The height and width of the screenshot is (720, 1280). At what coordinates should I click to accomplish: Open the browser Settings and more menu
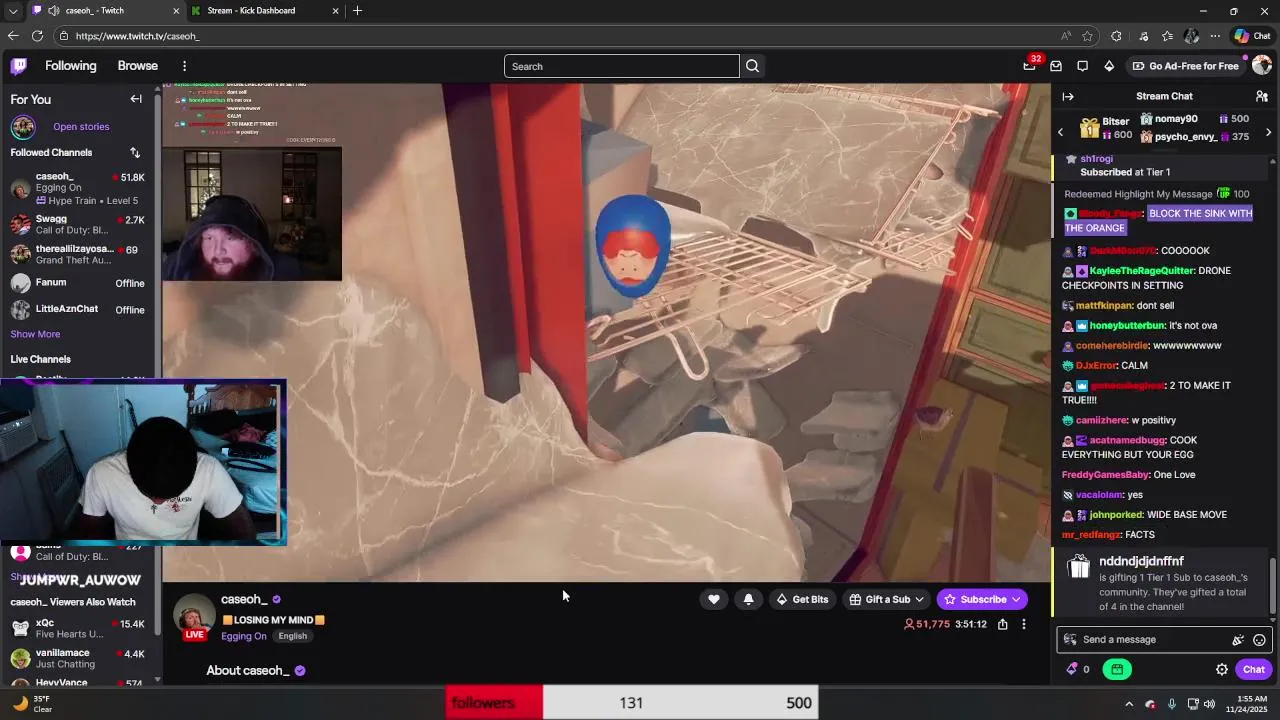click(x=1215, y=36)
